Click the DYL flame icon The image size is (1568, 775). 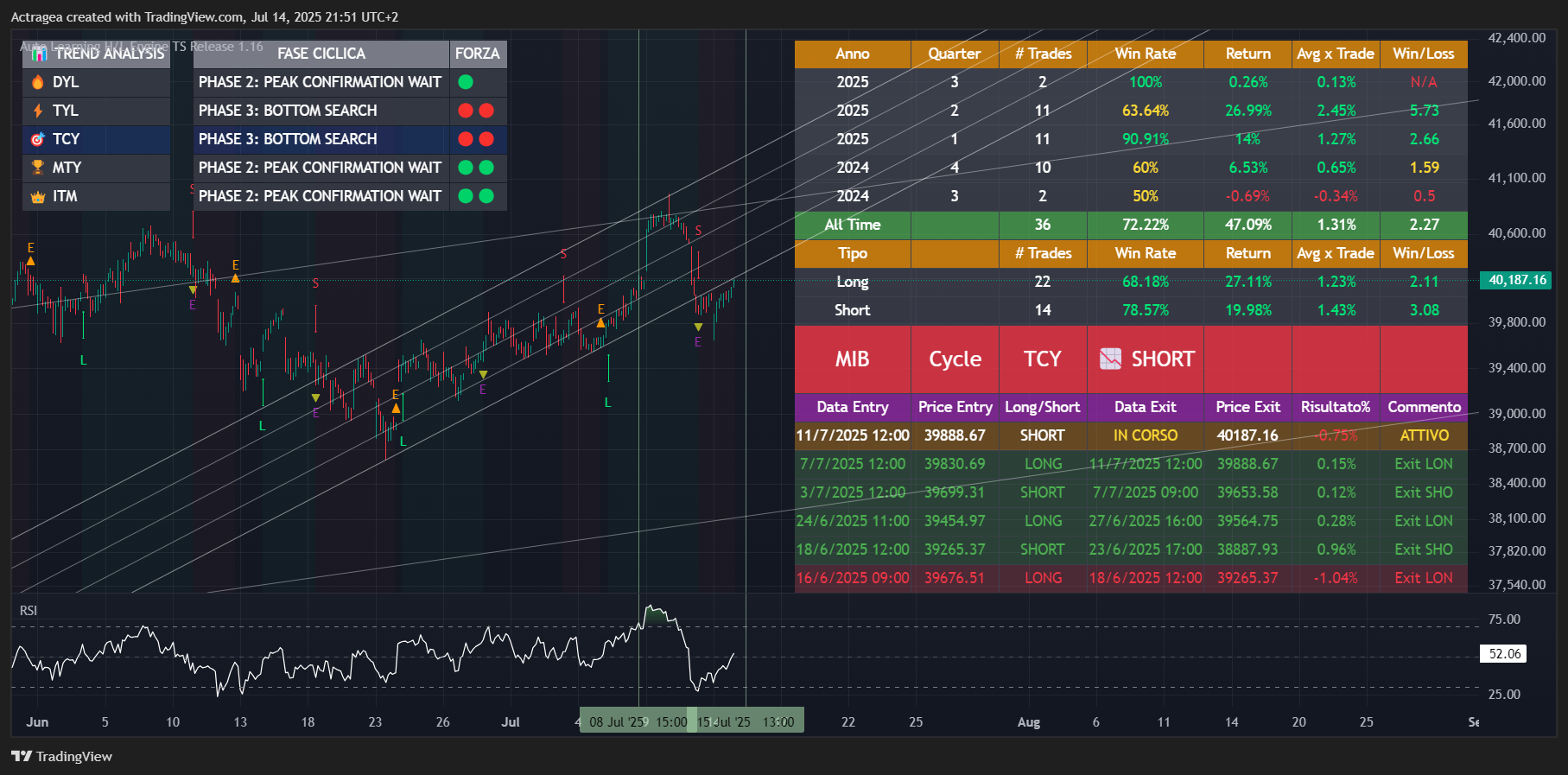38,82
